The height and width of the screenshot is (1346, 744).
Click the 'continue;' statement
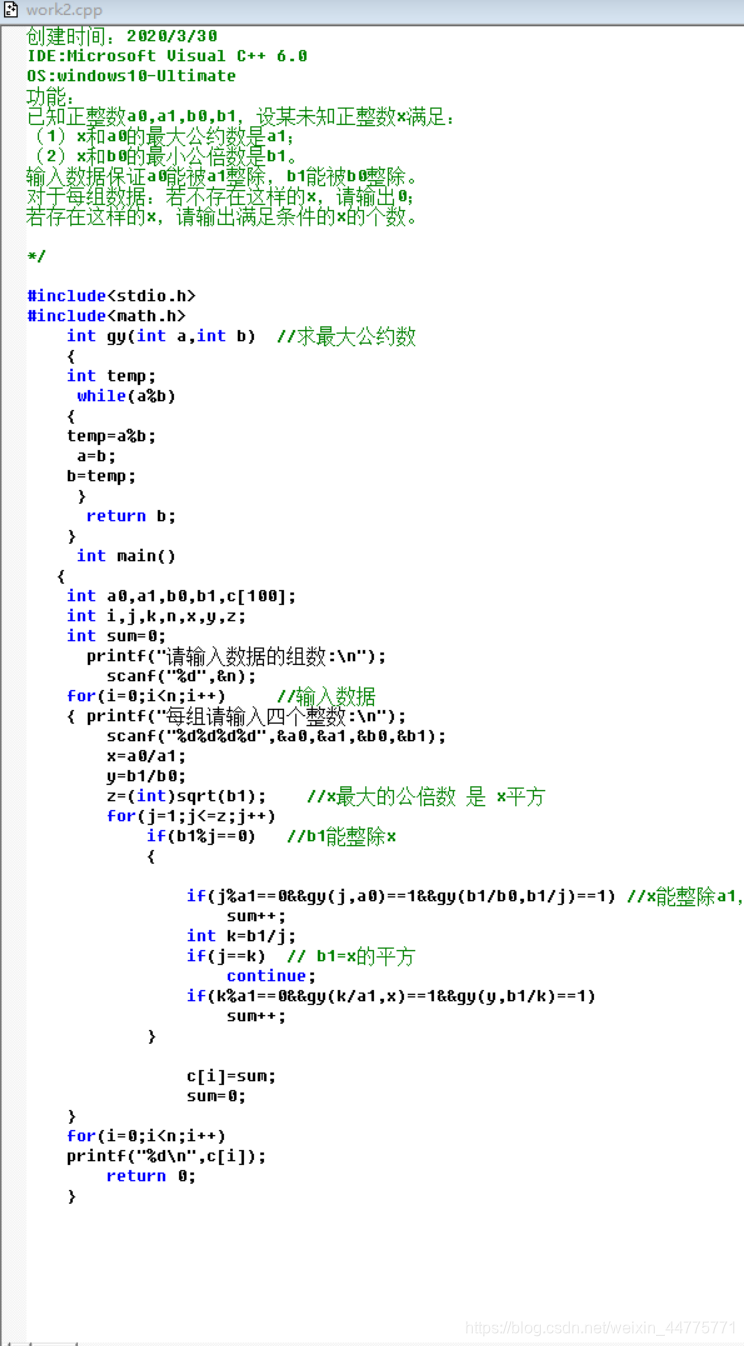(x=271, y=976)
